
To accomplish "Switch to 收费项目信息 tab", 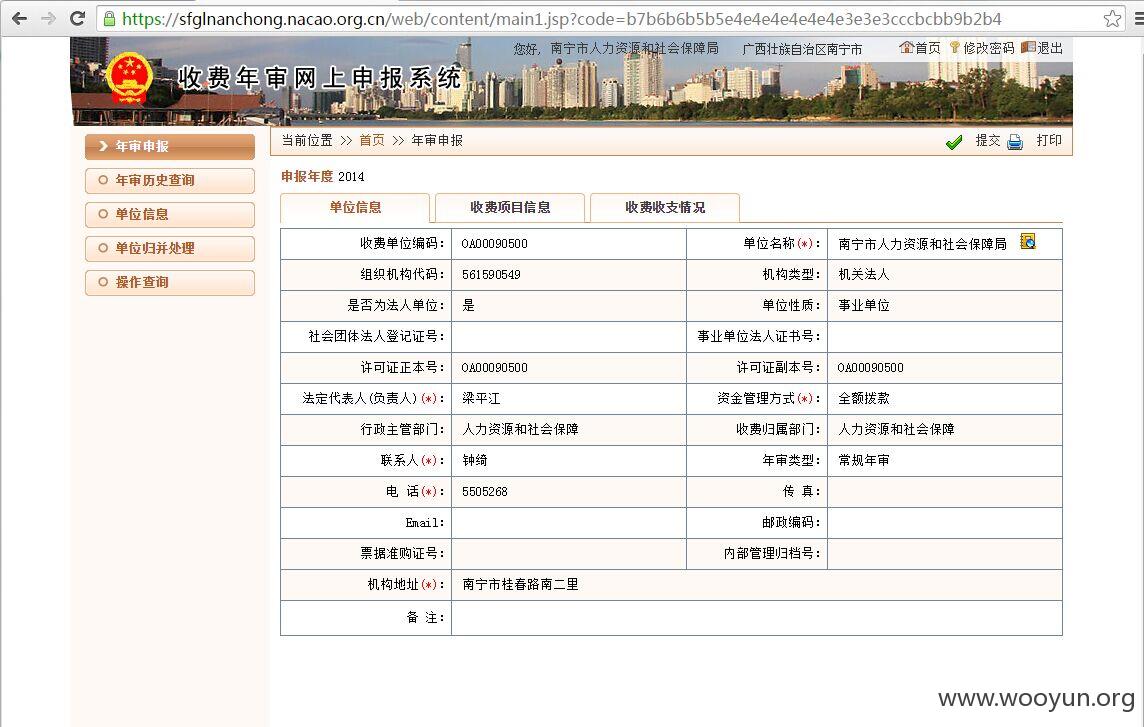I will tap(510, 207).
